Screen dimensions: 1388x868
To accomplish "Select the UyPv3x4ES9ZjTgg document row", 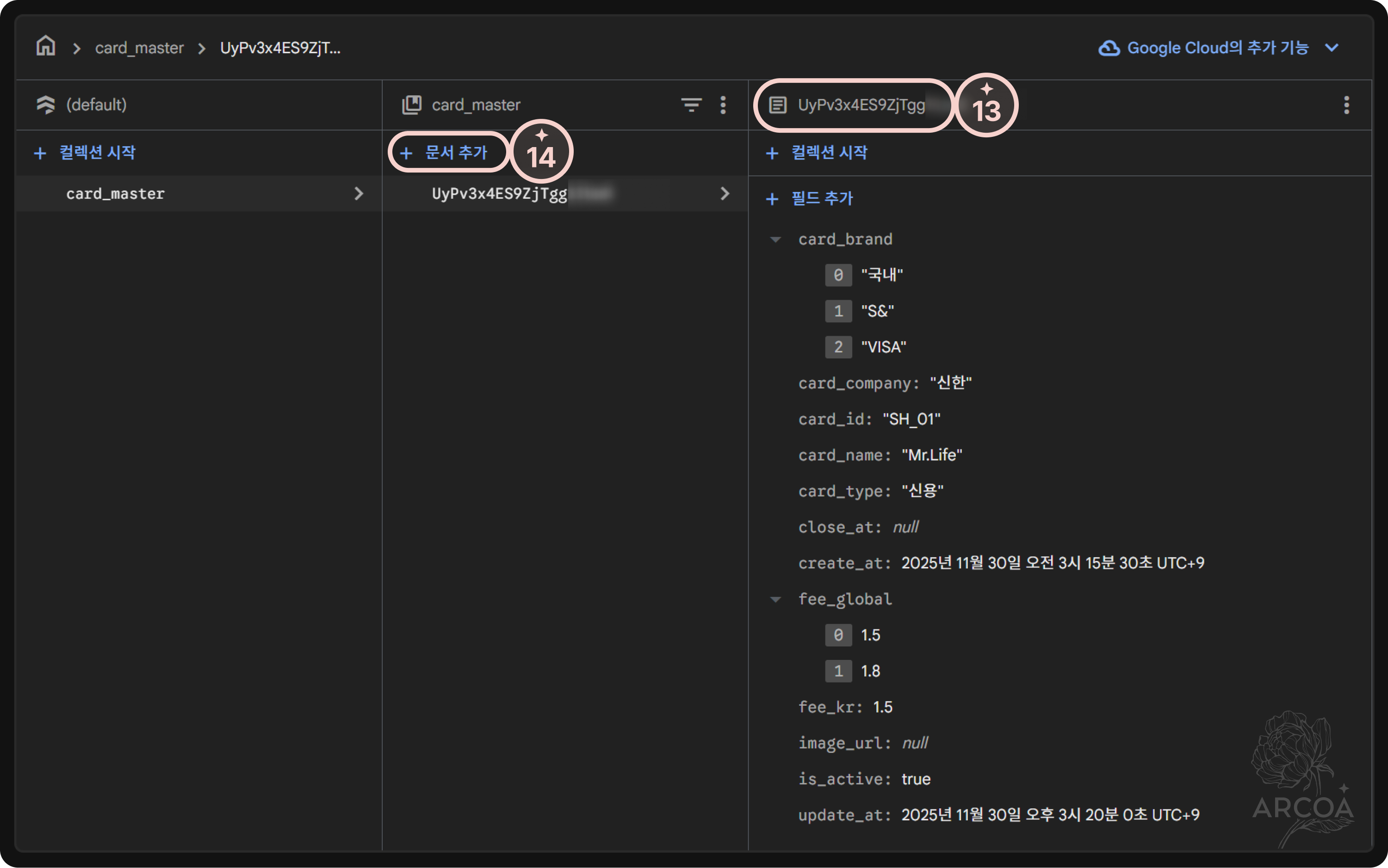I will pos(500,194).
